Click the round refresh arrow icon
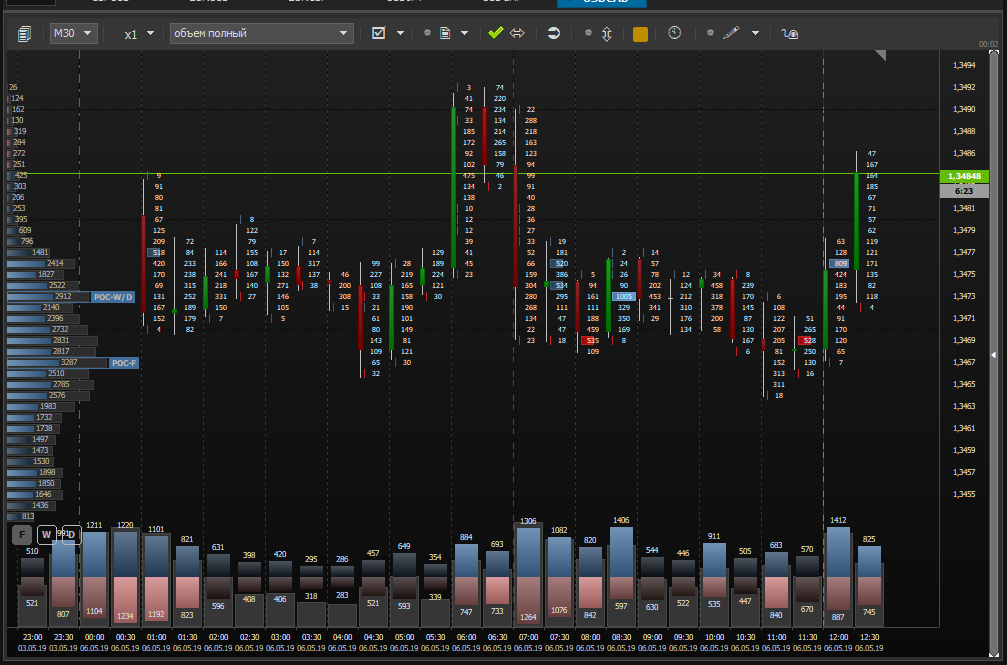Viewport: 1007px width, 665px height. tap(554, 33)
